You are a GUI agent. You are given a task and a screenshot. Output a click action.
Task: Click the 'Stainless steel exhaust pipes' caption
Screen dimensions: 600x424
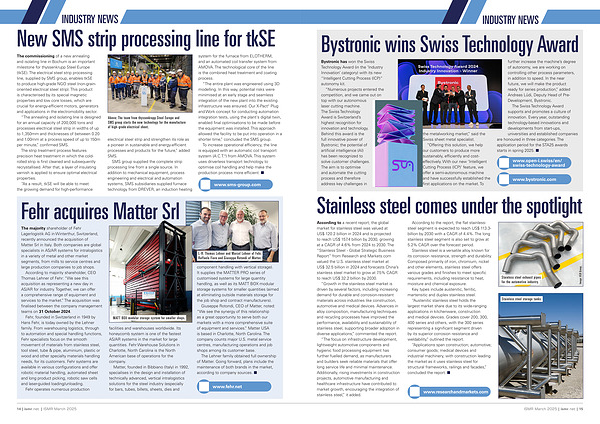pos(521,280)
